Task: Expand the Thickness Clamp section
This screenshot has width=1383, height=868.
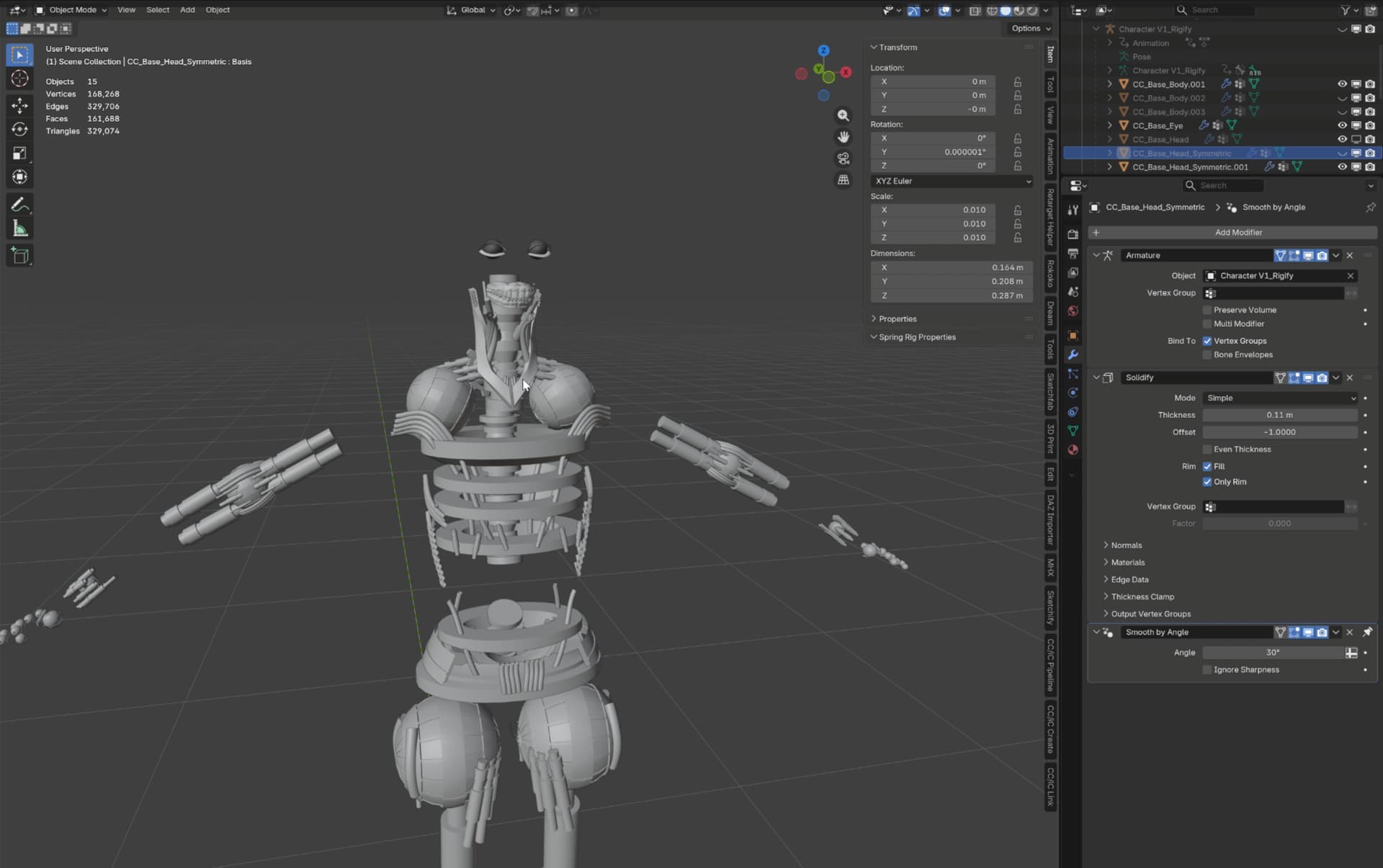Action: [1142, 596]
